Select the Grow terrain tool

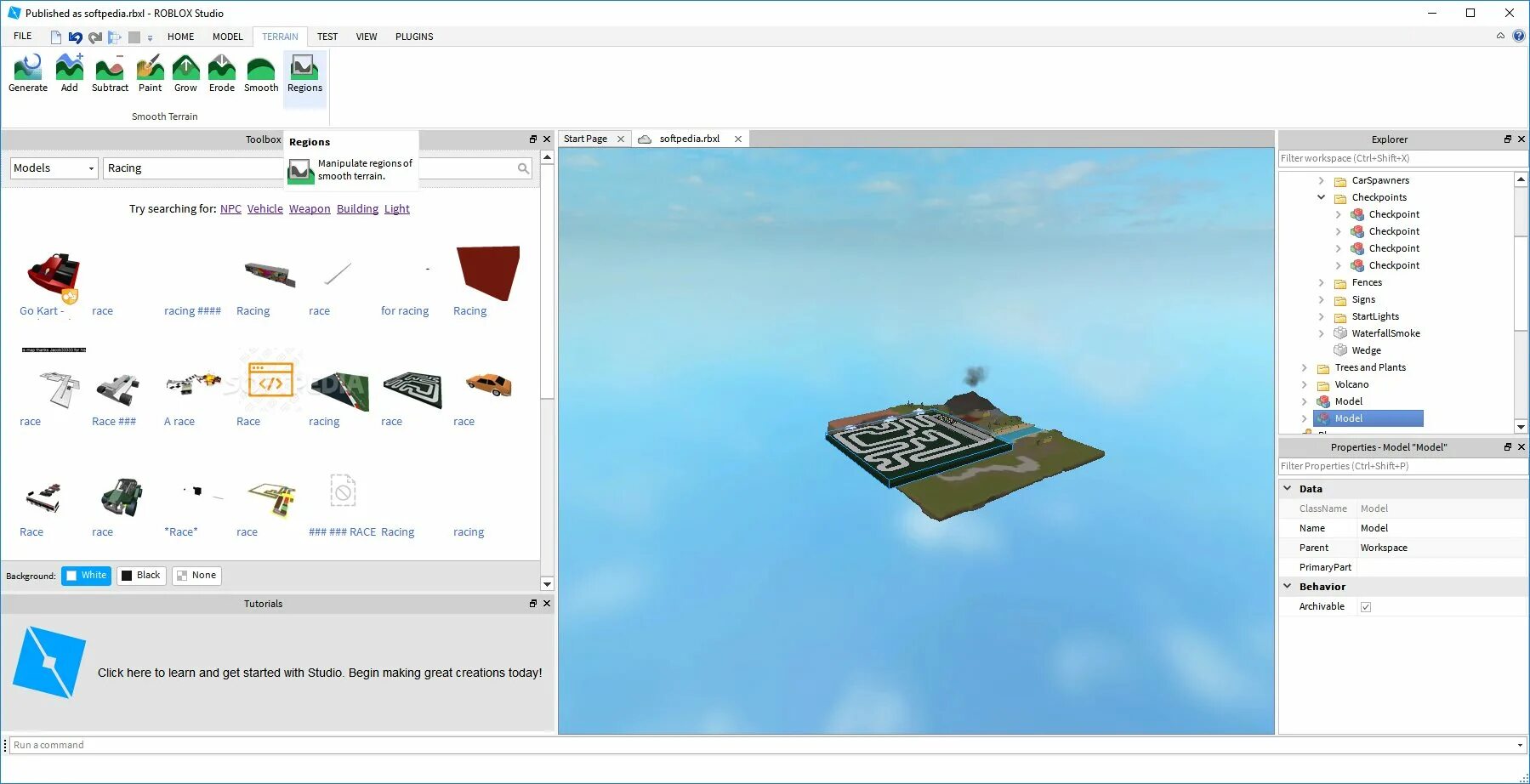pyautogui.click(x=185, y=73)
